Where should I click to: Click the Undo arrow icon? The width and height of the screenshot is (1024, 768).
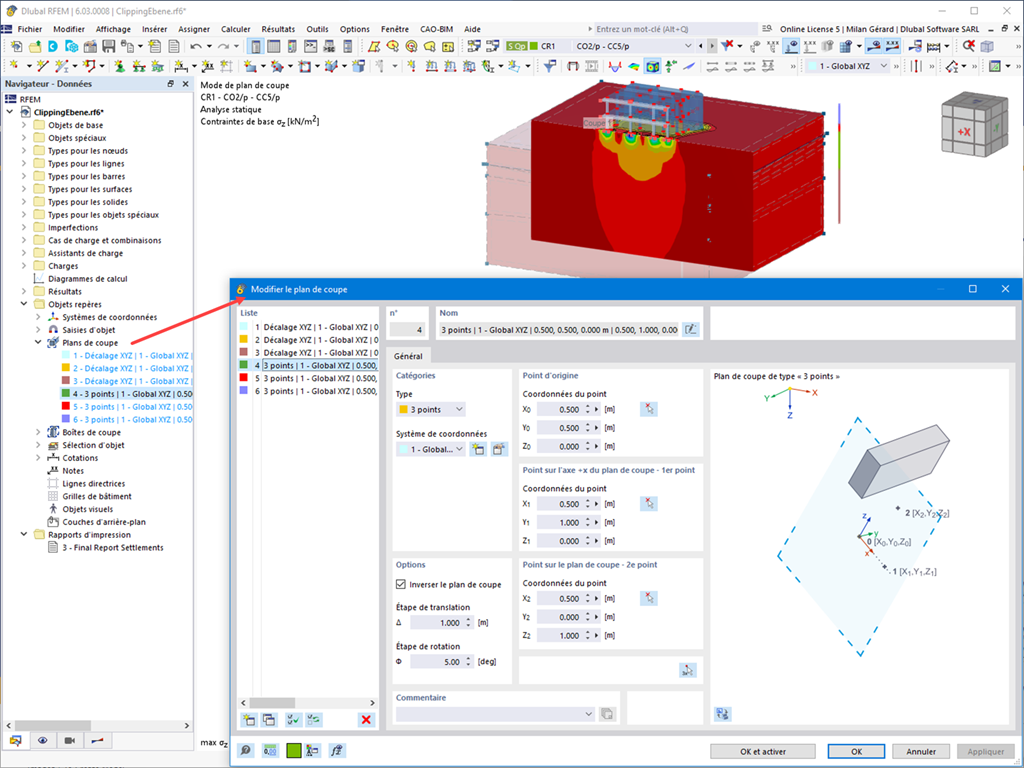pos(195,46)
